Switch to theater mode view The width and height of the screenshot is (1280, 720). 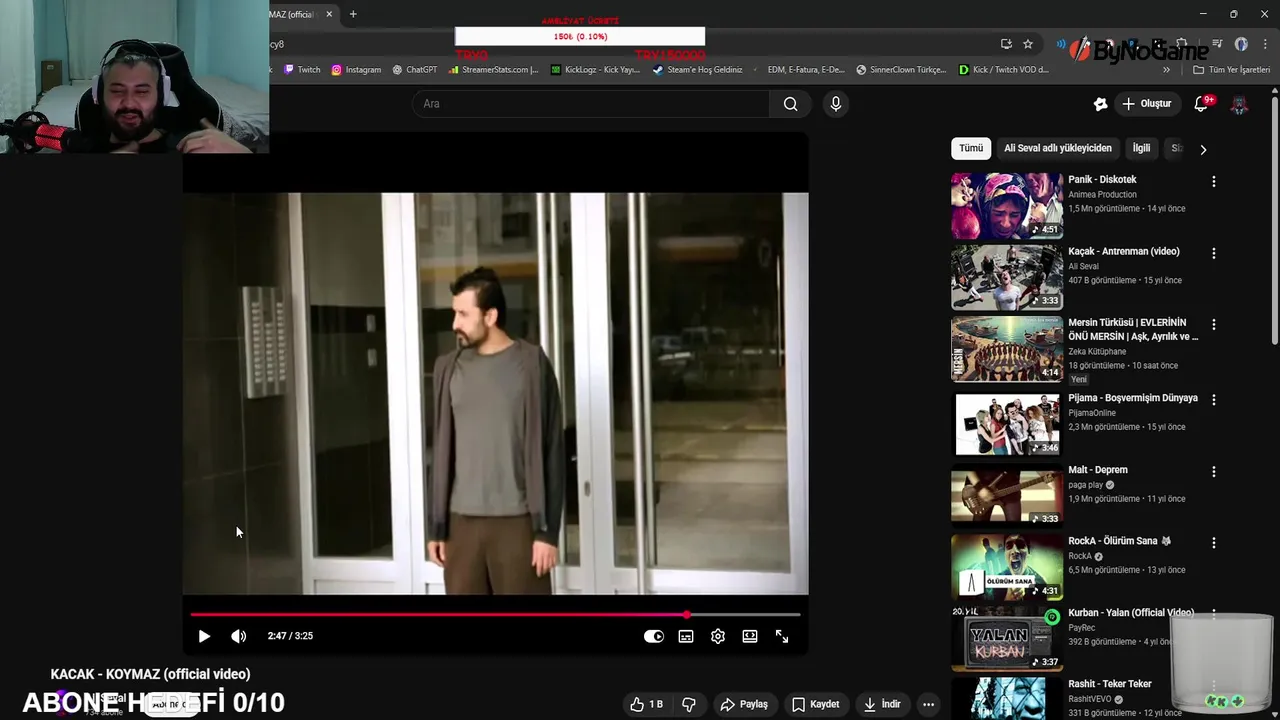[750, 636]
